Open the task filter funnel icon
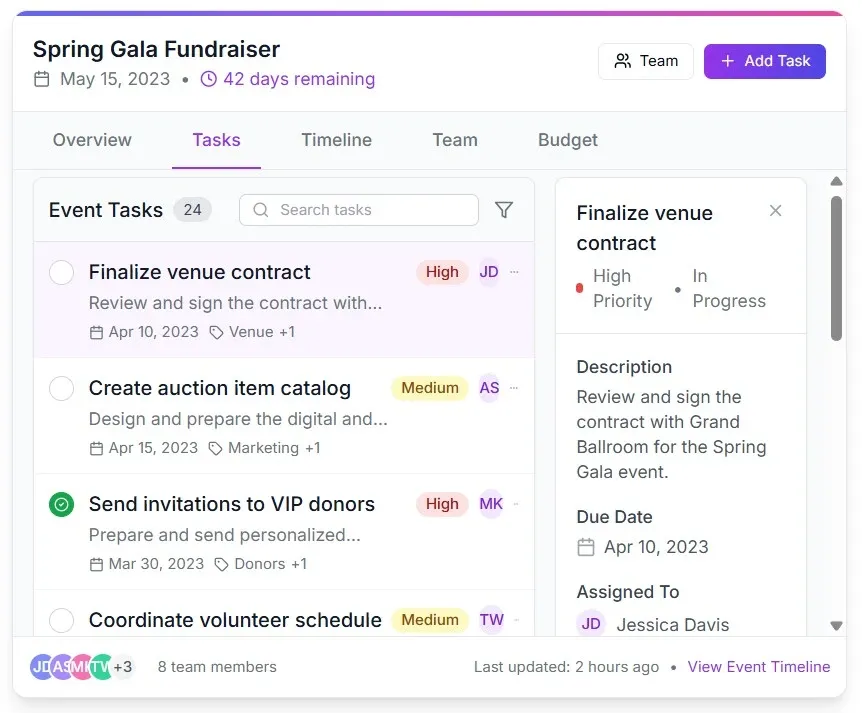The width and height of the screenshot is (862, 713). point(504,210)
